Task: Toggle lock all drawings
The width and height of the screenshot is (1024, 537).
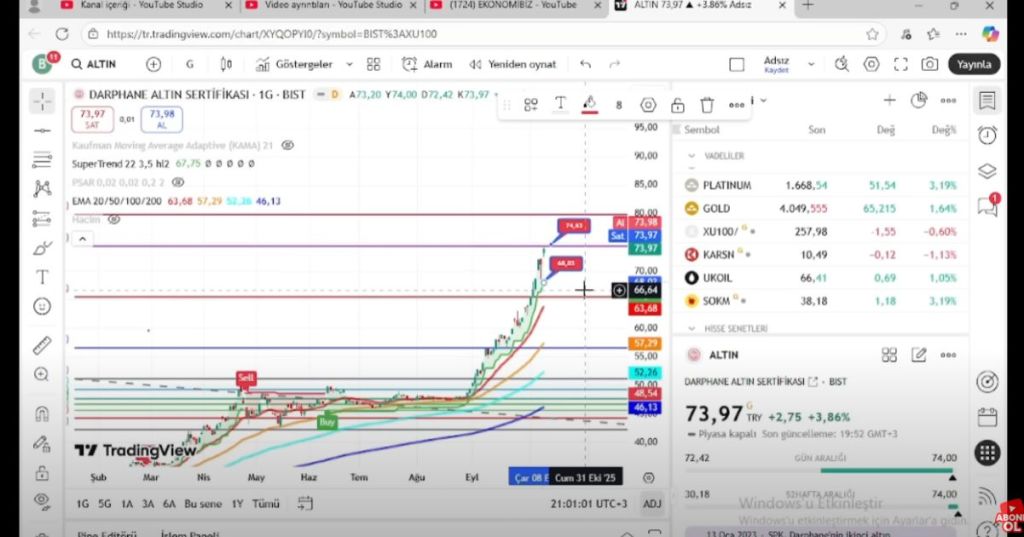Action: click(x=42, y=472)
